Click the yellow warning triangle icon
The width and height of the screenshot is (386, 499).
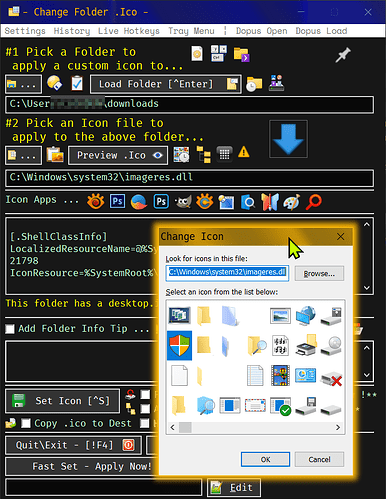(x=244, y=152)
